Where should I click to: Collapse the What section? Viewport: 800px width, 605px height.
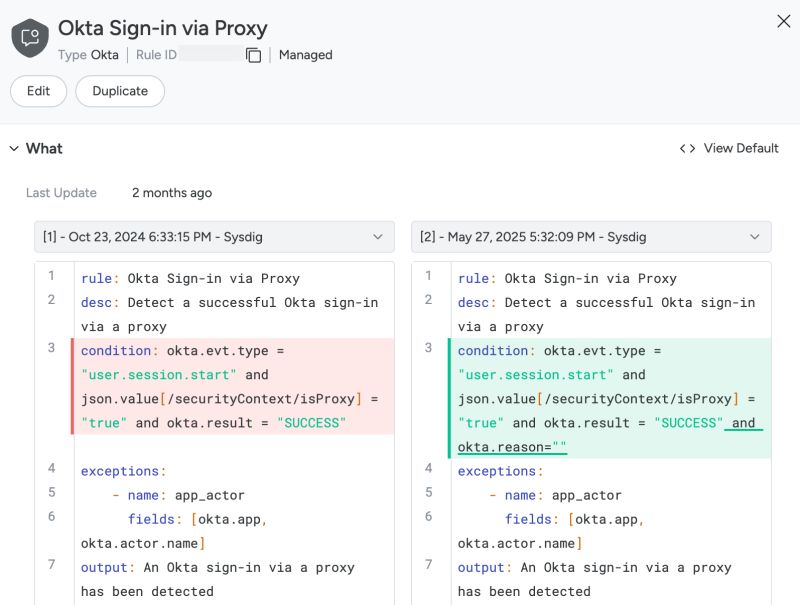coord(14,148)
